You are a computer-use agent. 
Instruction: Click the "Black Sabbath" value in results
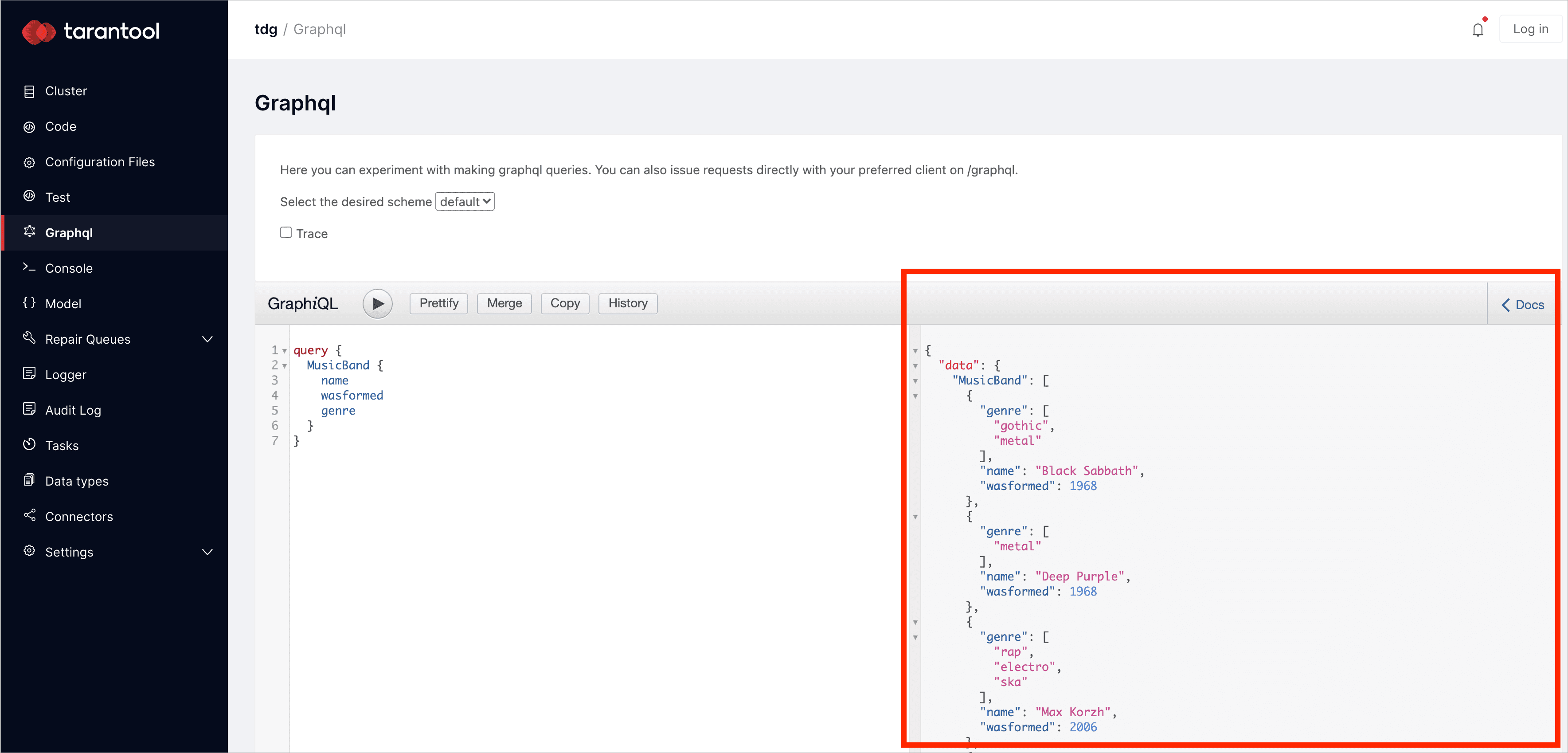pyautogui.click(x=1087, y=471)
